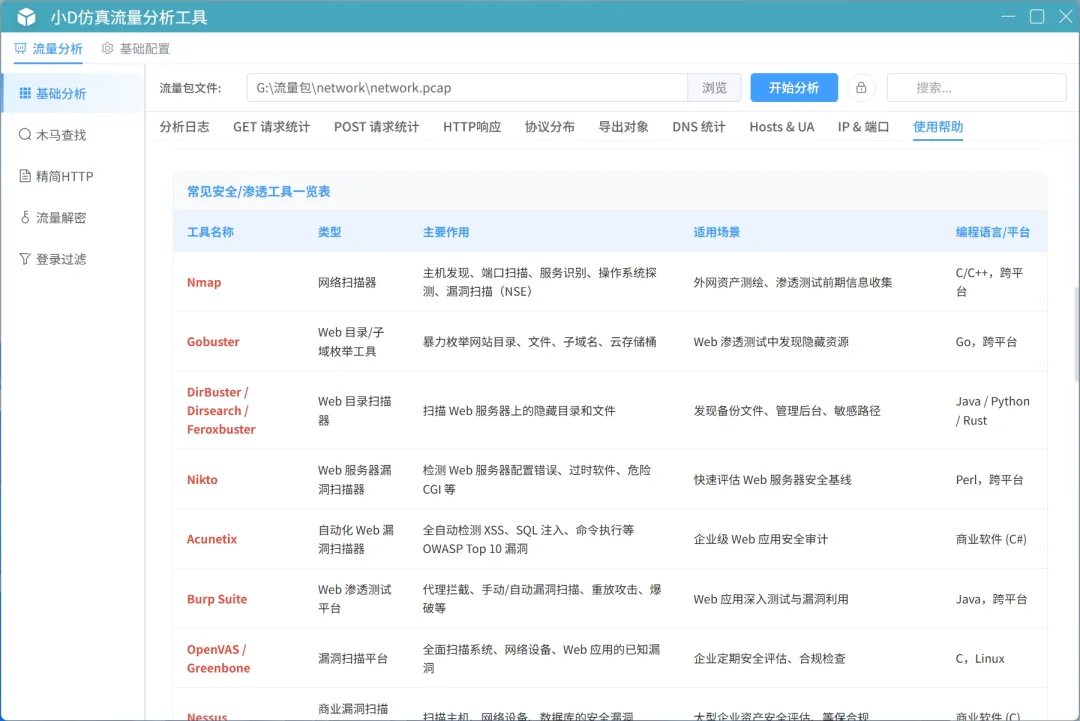The height and width of the screenshot is (721, 1080).
Task: Open the IP & 端口 tab
Action: coord(863,127)
